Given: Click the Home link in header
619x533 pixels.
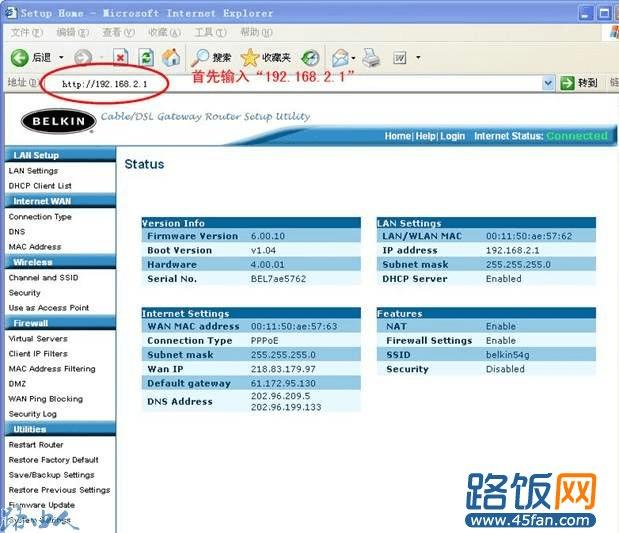Looking at the screenshot, I should coord(398,136).
